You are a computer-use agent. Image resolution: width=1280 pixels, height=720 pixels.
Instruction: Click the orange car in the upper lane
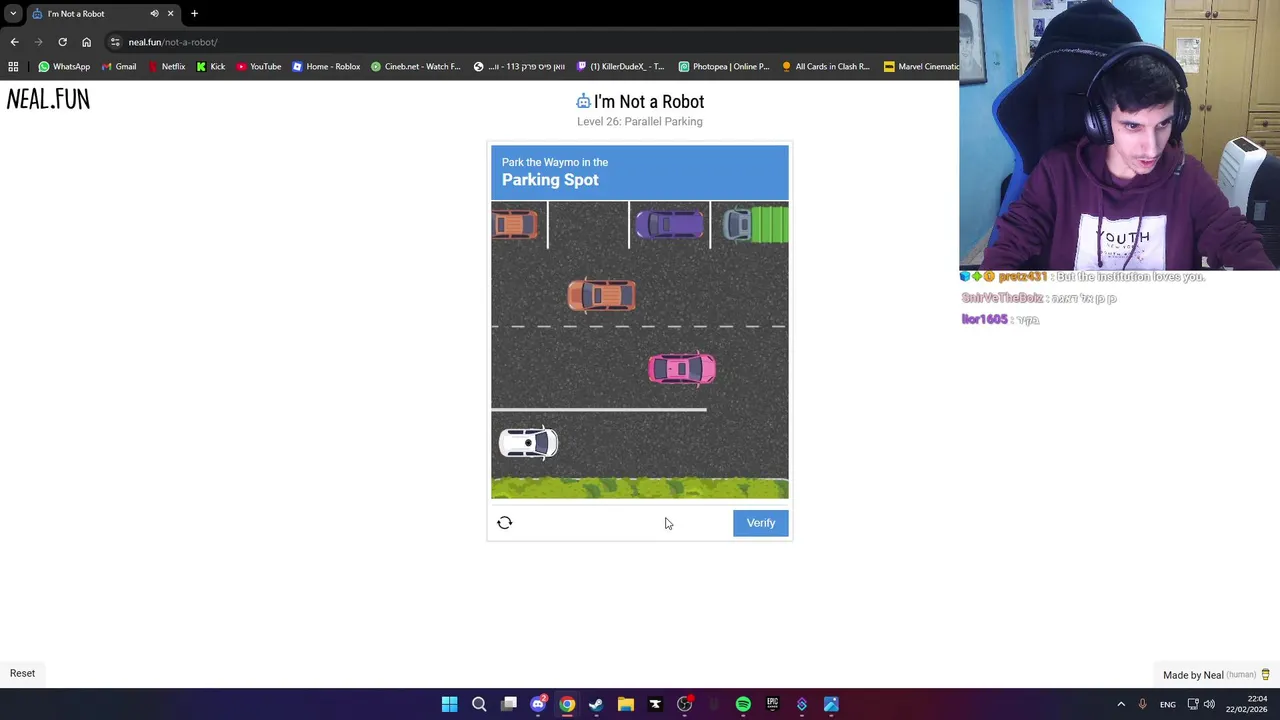602,295
